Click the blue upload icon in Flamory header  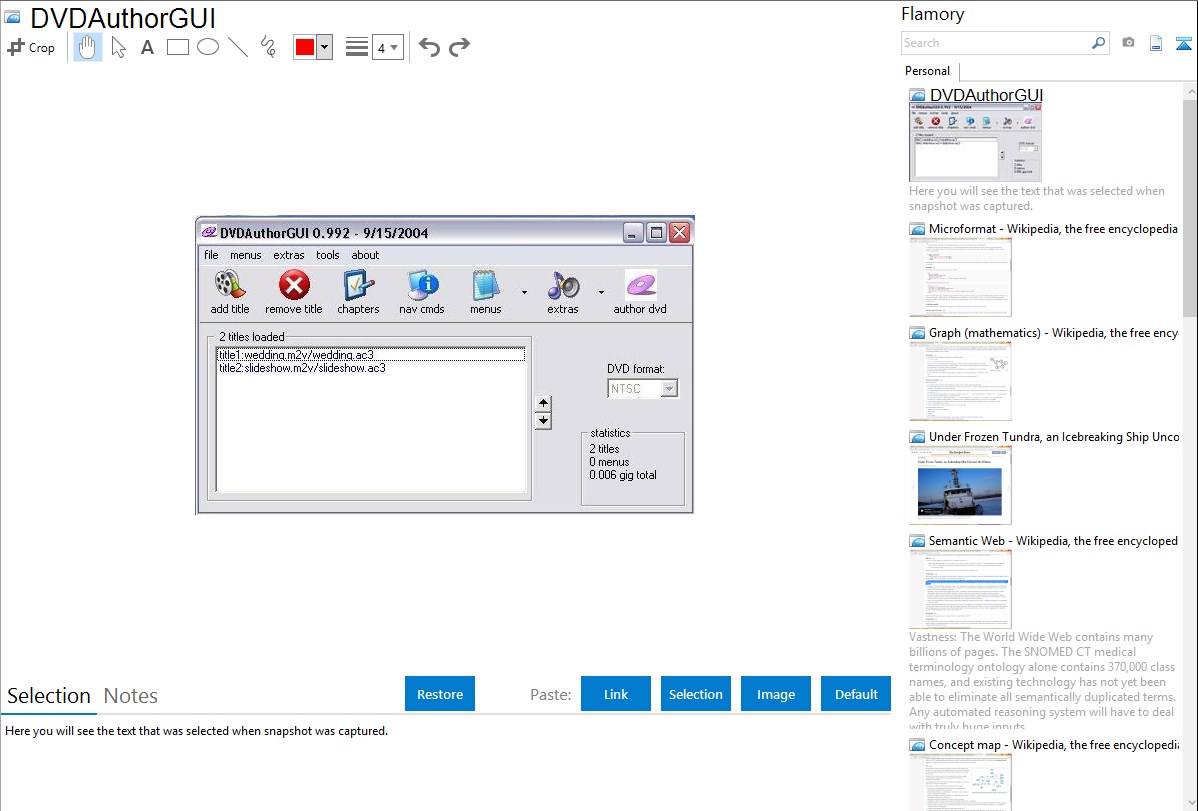(1183, 43)
